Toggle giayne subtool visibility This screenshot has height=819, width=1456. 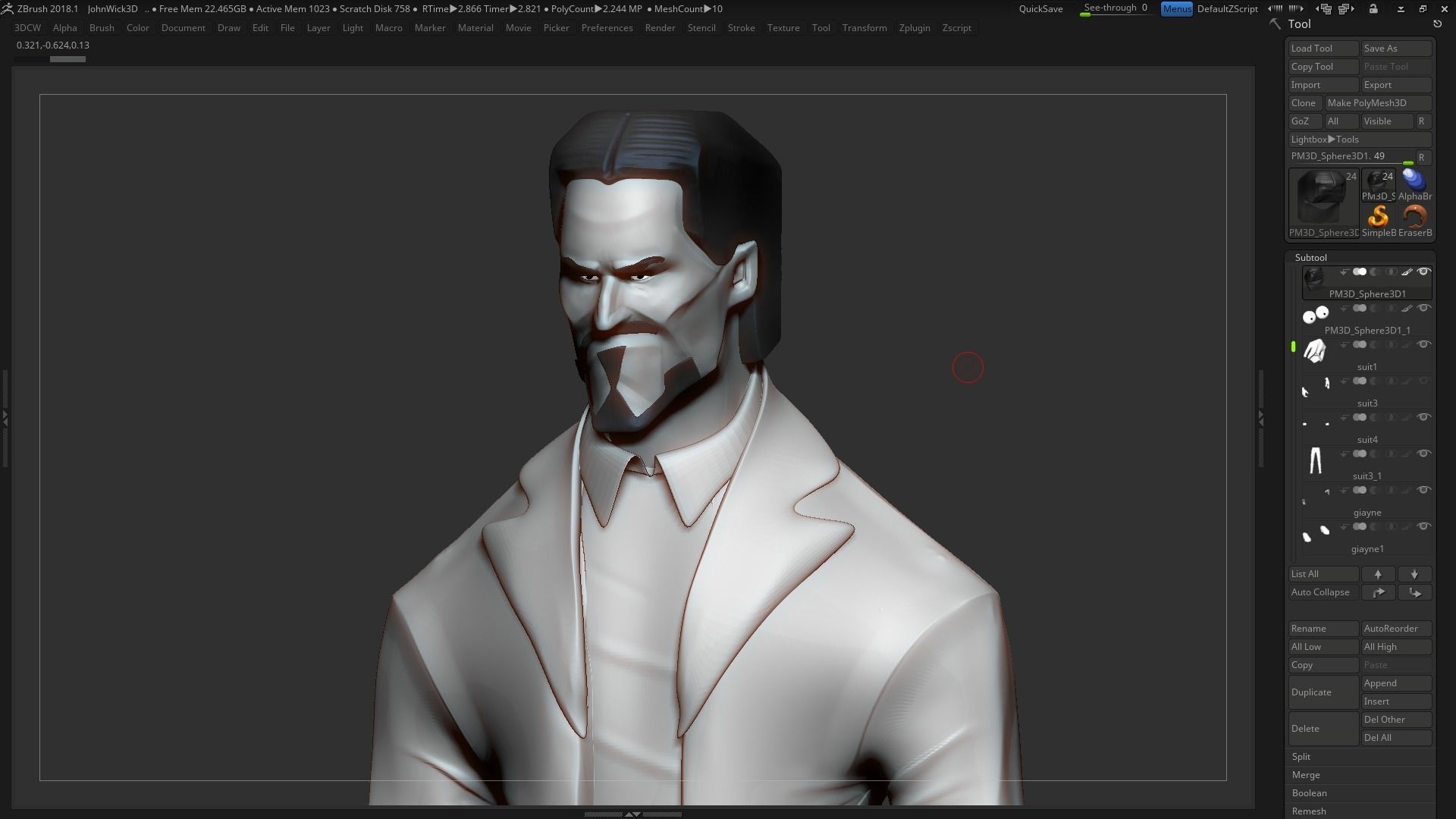(1423, 490)
